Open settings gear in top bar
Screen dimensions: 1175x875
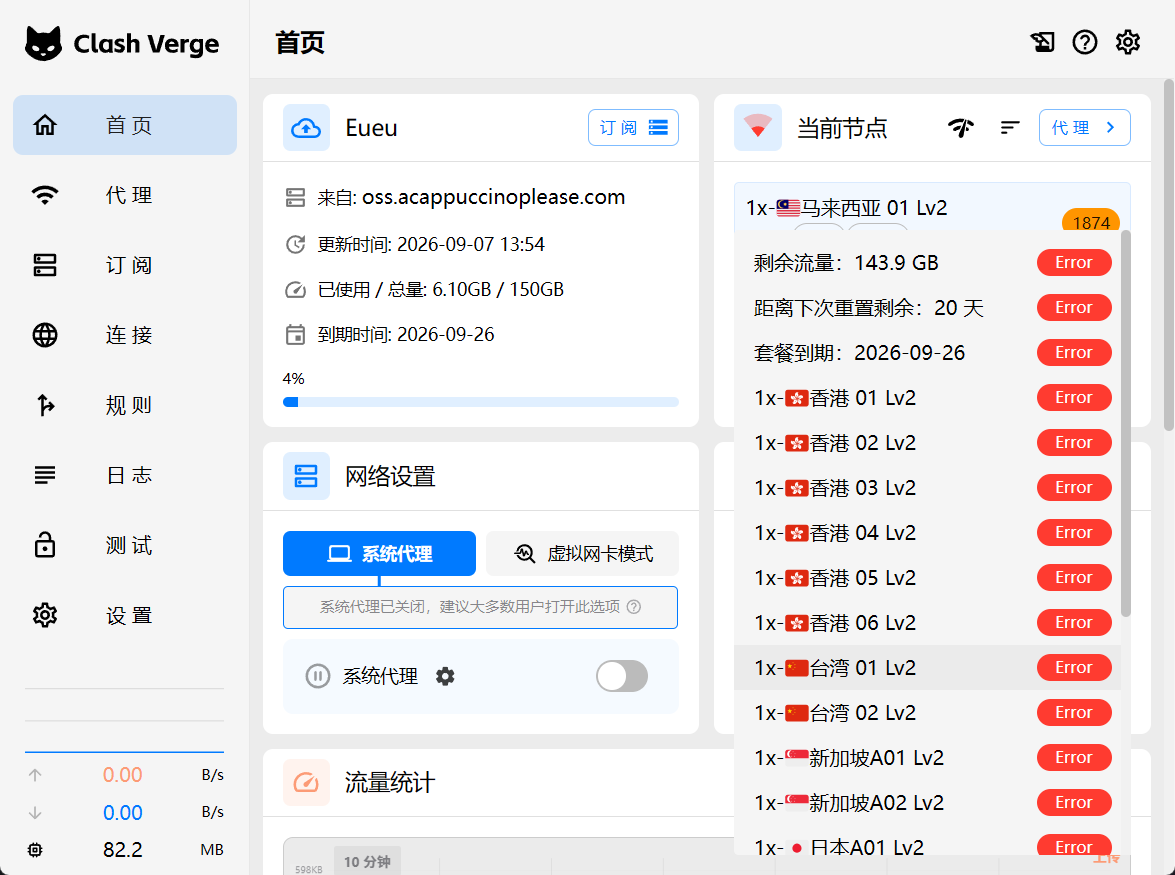1128,43
